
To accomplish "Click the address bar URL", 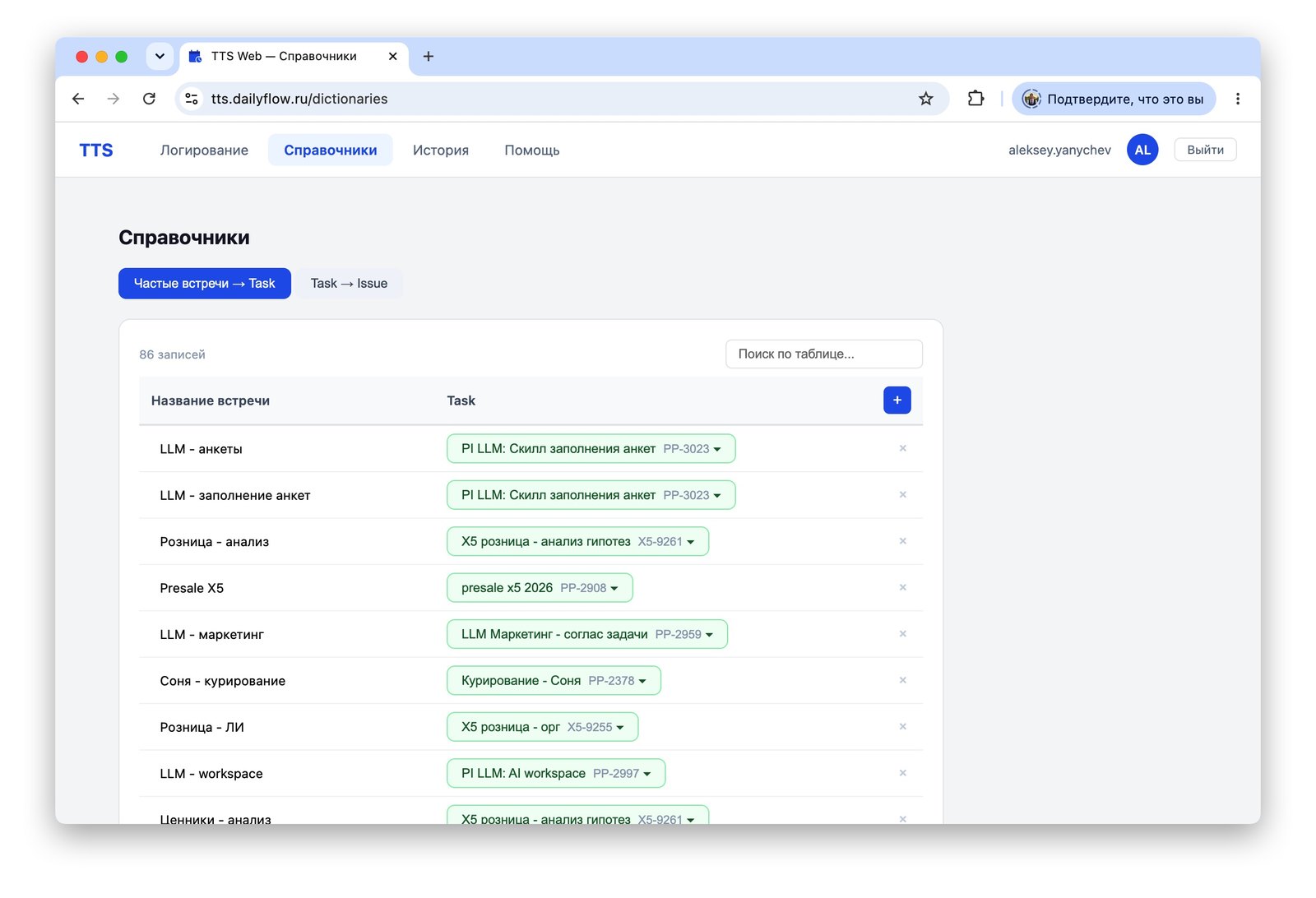I will coord(299,99).
